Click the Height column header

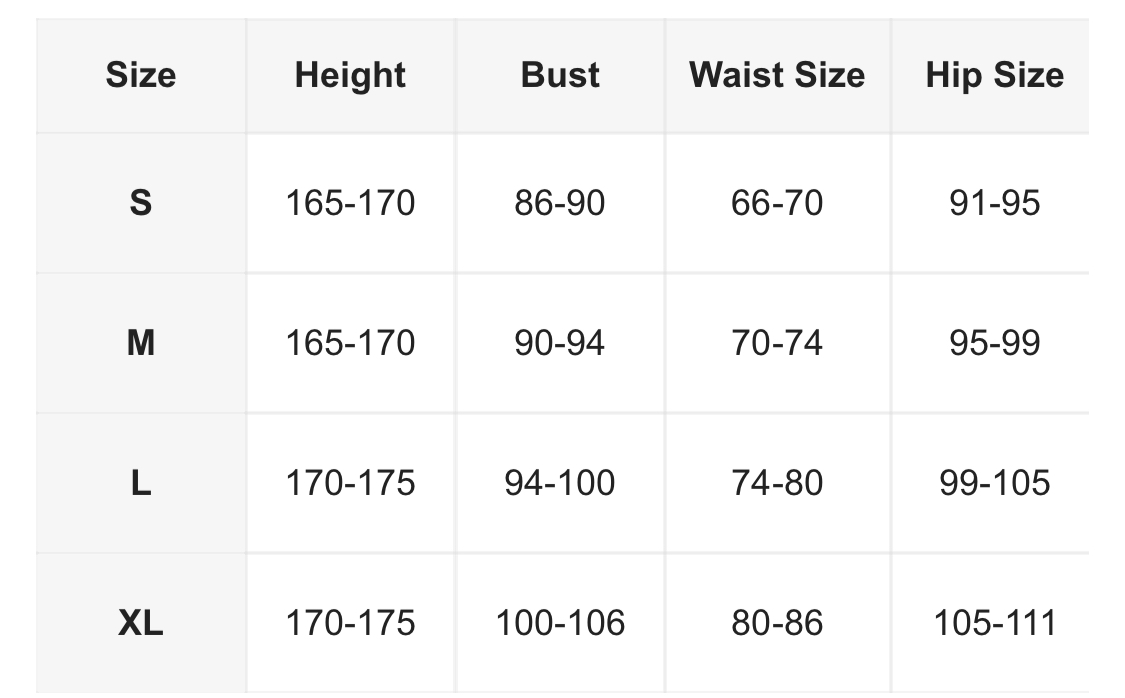pos(350,76)
